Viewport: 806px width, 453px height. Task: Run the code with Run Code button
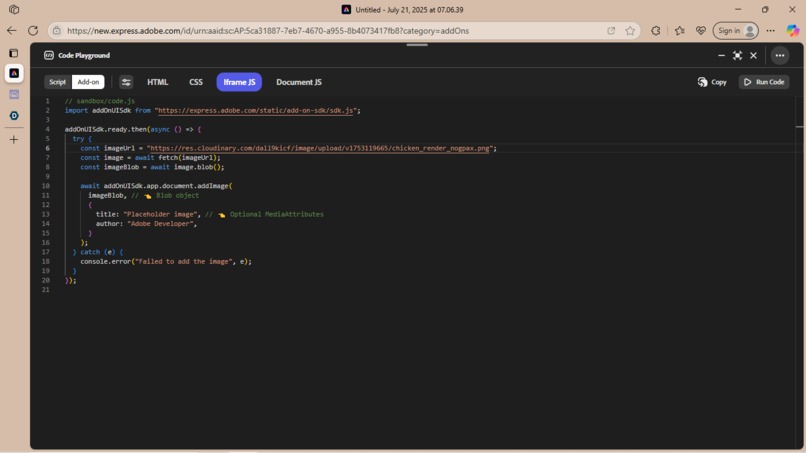coord(764,82)
